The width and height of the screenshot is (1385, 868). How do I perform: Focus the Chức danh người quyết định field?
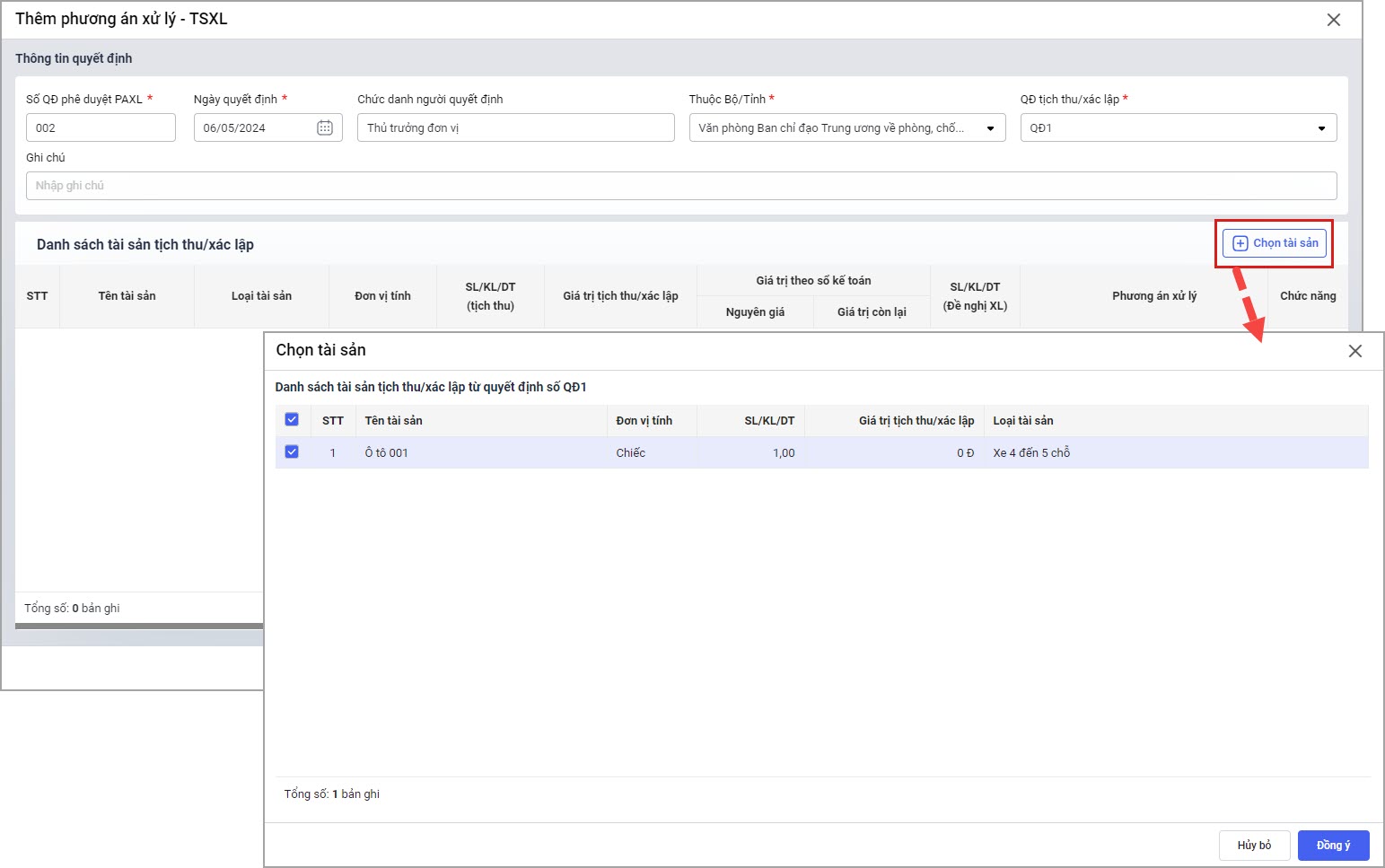[515, 127]
